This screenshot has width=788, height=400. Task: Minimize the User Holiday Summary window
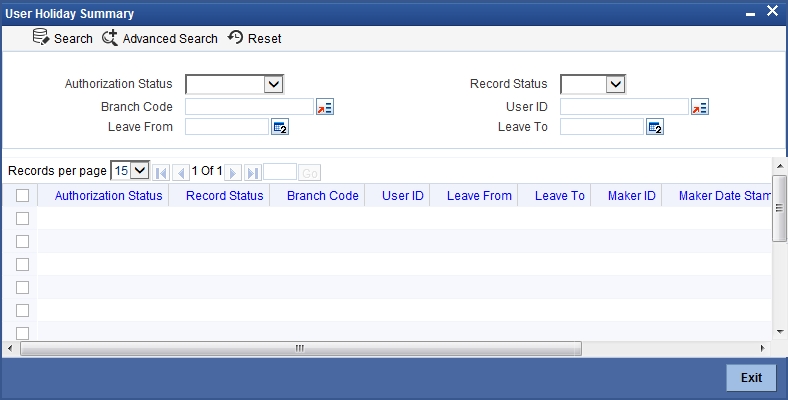pyautogui.click(x=750, y=14)
